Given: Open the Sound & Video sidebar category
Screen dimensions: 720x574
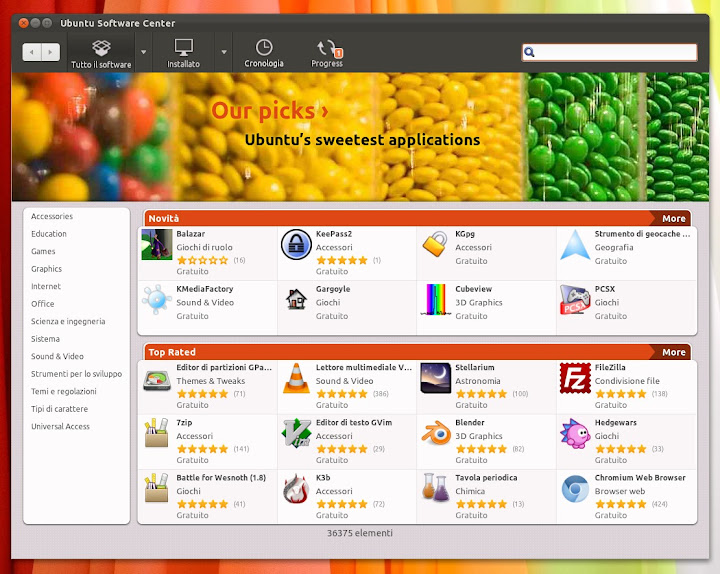Looking at the screenshot, I should [57, 356].
